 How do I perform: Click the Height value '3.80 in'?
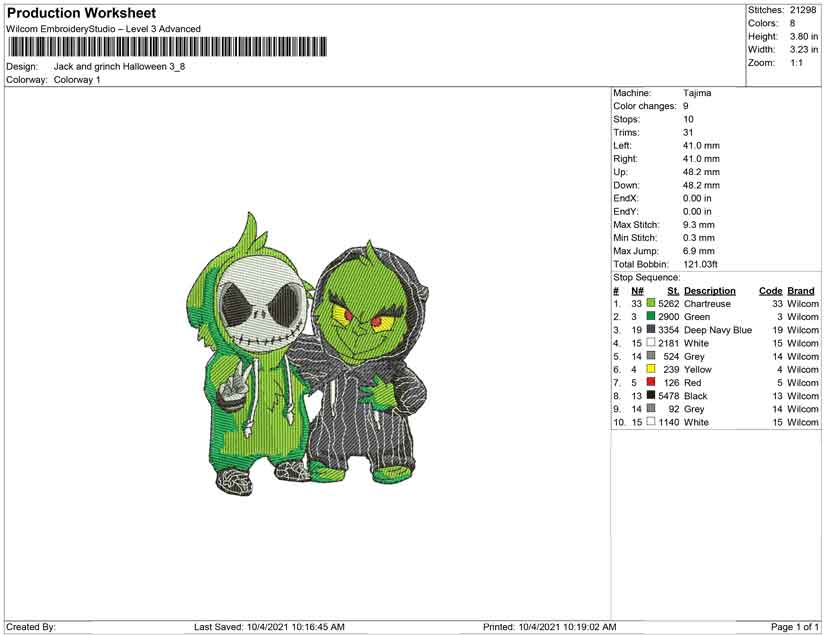[x=803, y=36]
